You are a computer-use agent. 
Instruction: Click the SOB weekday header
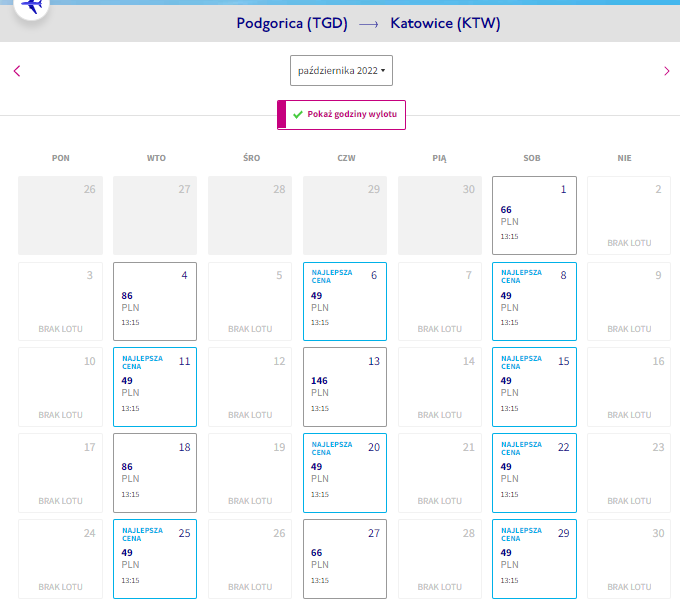coord(532,158)
